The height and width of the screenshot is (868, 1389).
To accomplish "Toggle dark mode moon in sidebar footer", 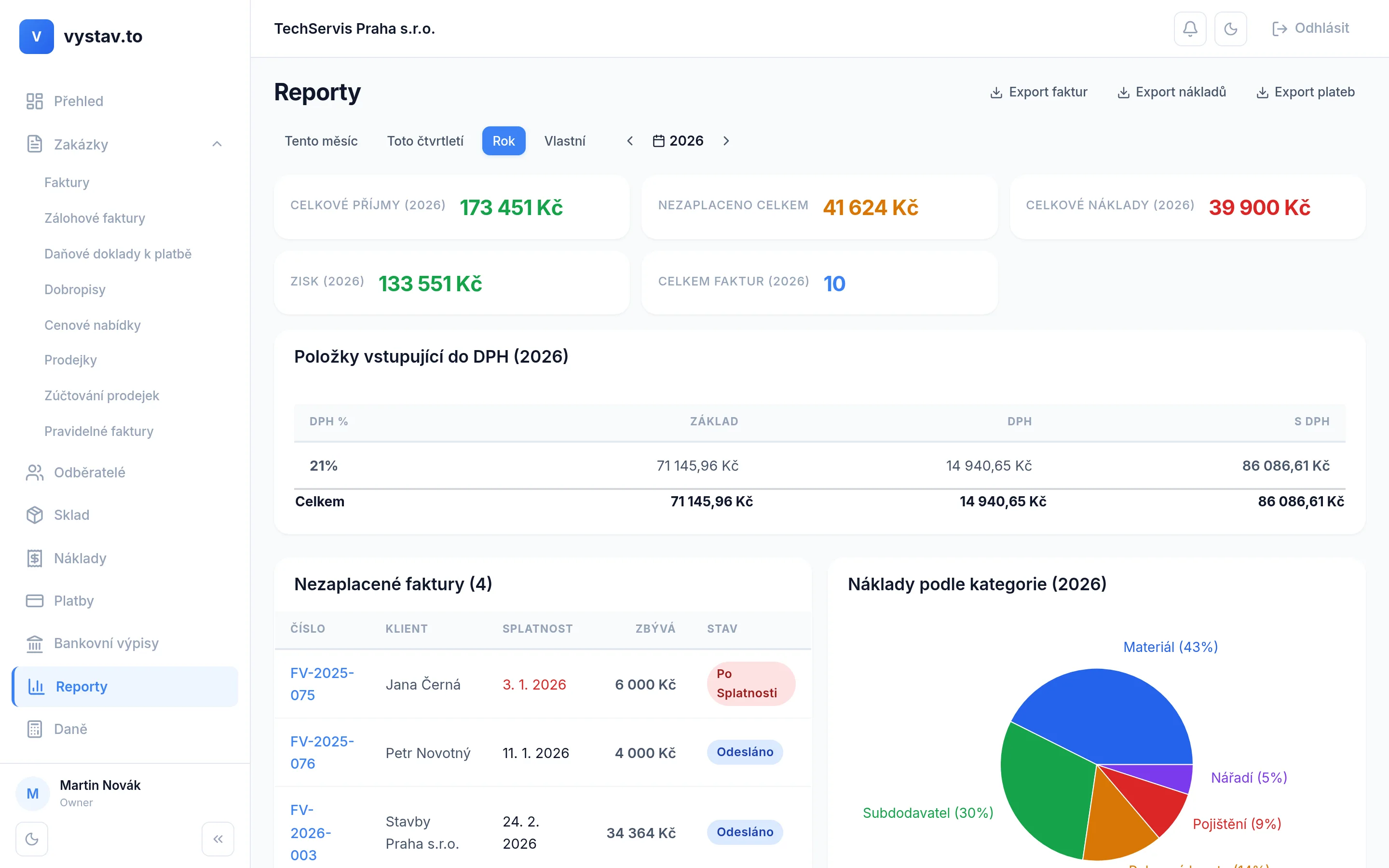I will pyautogui.click(x=32, y=839).
